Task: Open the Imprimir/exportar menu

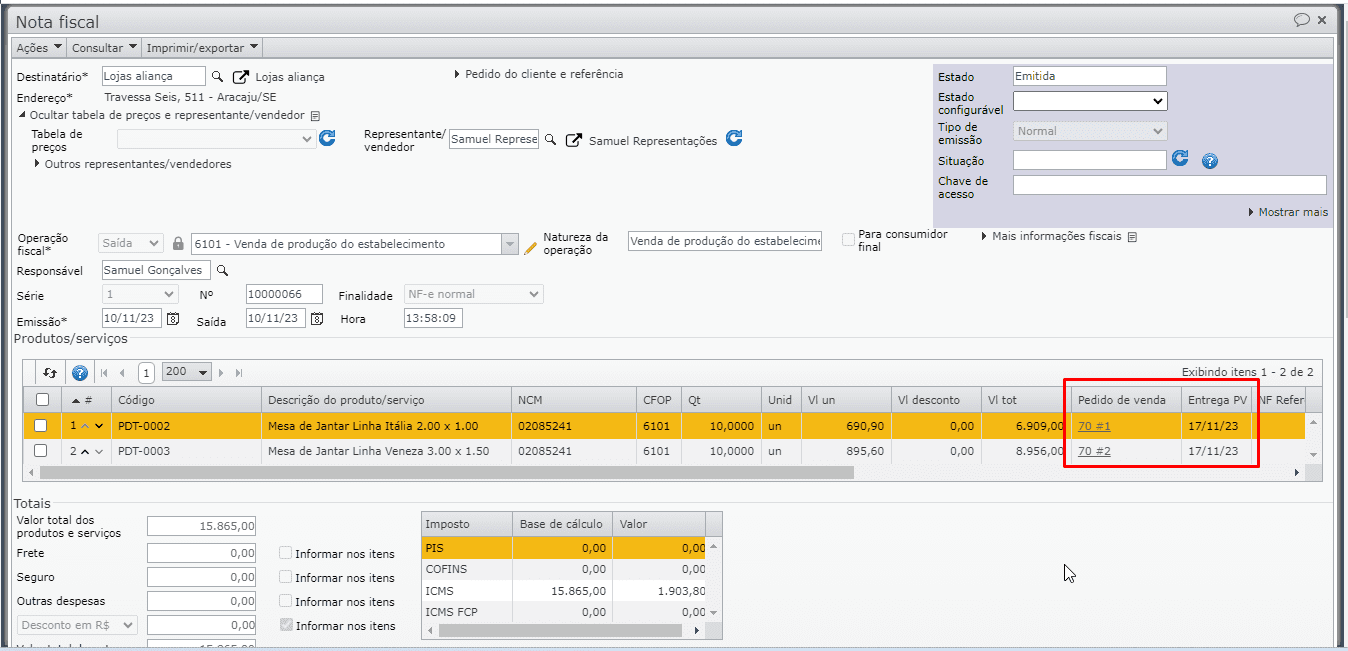Action: click(x=203, y=47)
